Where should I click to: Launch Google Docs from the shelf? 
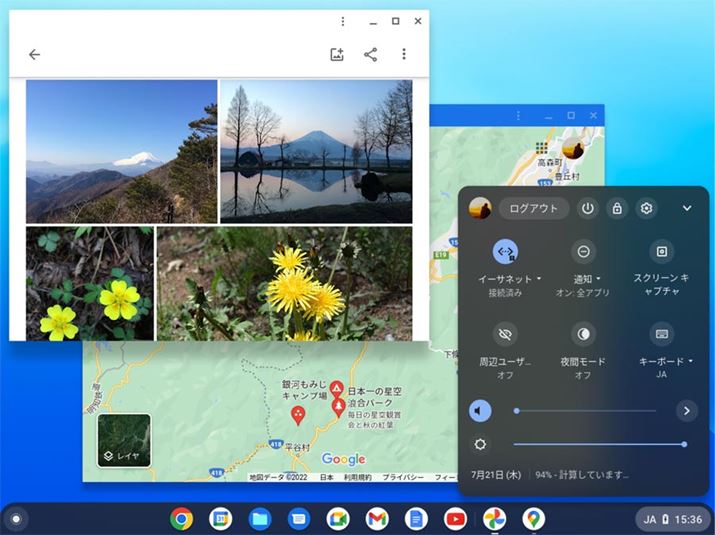pyautogui.click(x=416, y=519)
